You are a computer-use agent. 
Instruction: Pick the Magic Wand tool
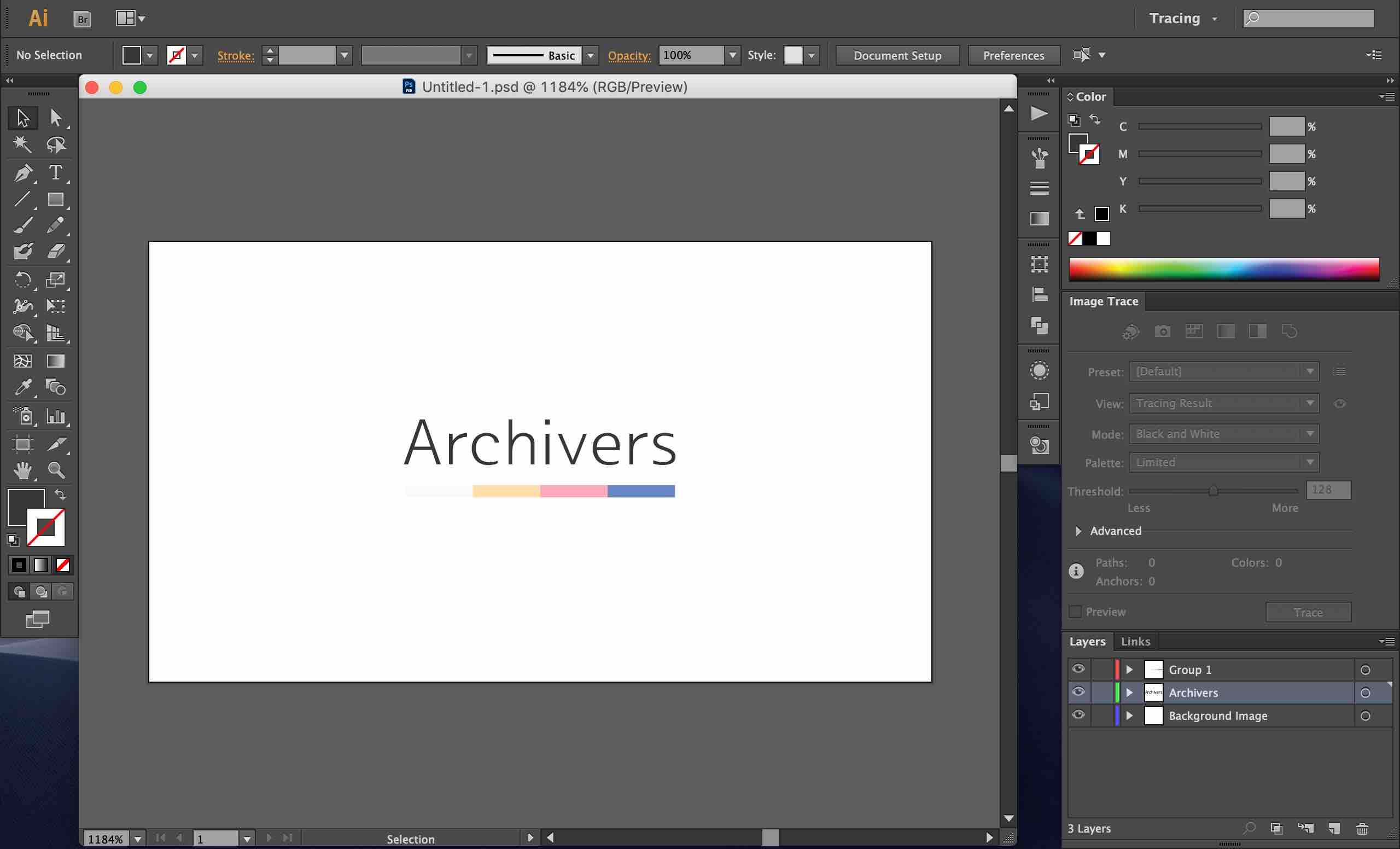tap(23, 144)
